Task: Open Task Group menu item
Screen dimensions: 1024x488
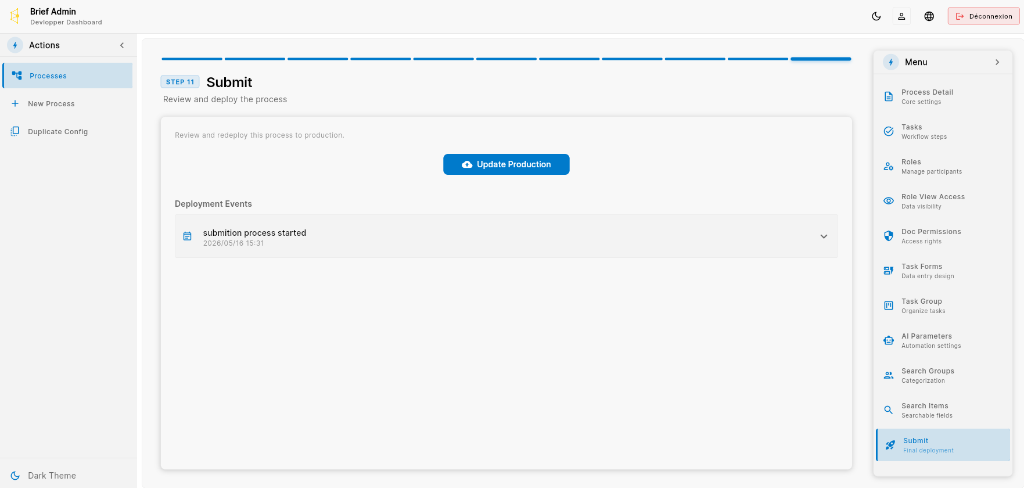Action: [x=943, y=306]
